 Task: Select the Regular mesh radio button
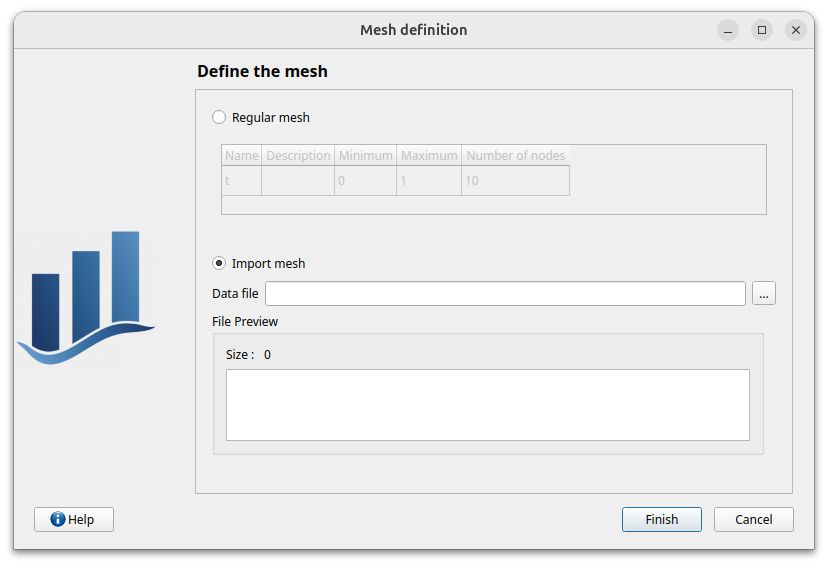tap(220, 117)
